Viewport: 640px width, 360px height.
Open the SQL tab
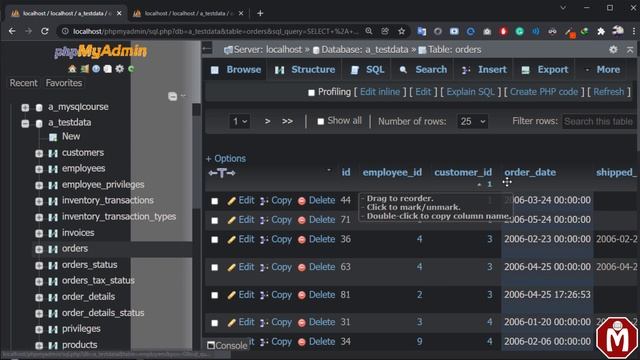(368, 69)
